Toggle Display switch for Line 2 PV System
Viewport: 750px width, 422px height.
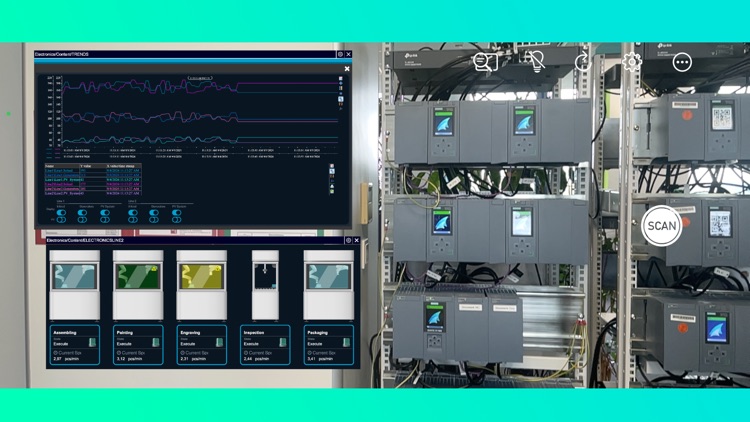tap(176, 212)
